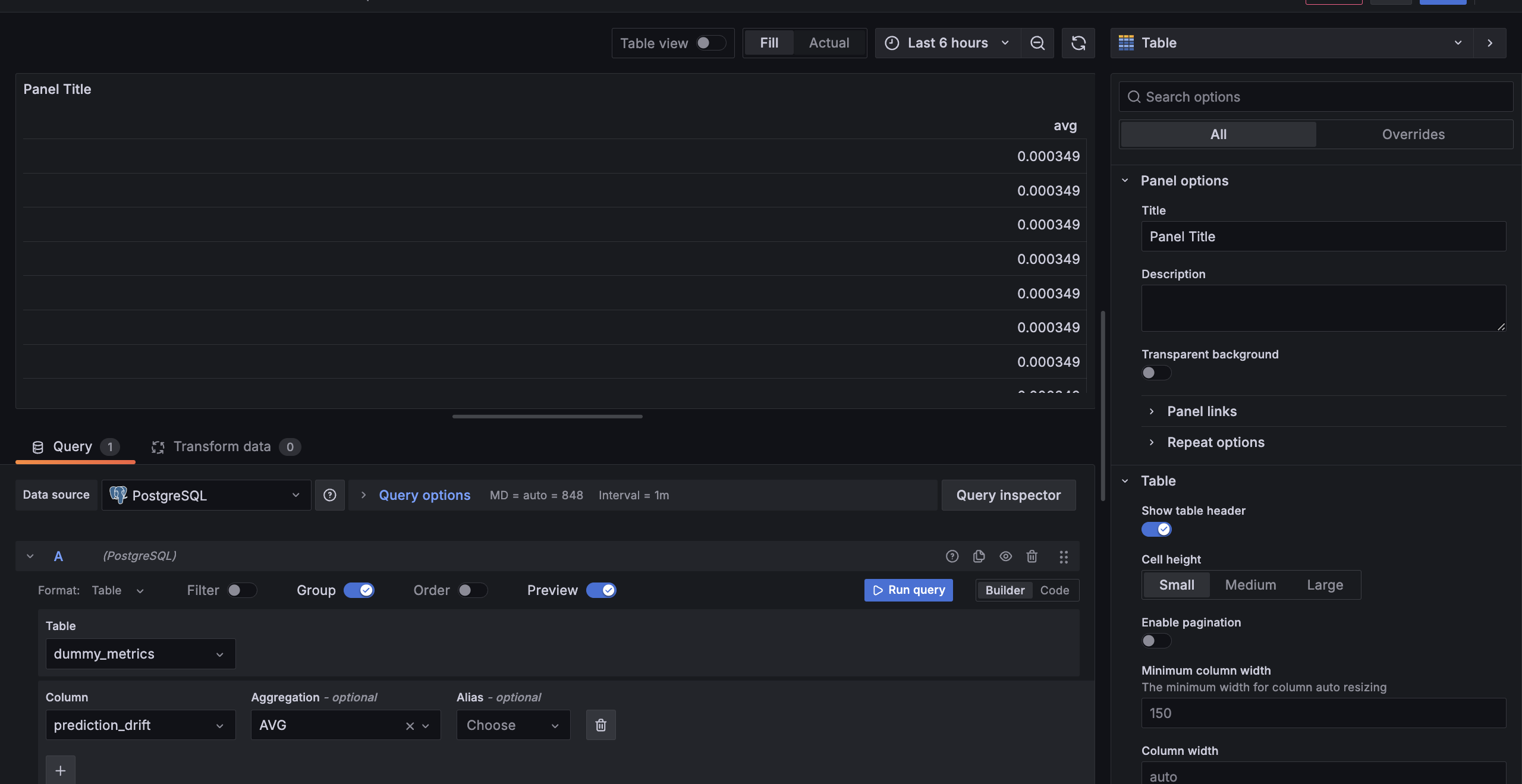The image size is (1522, 784).
Task: Click the drag handle of query A
Action: point(1064,556)
